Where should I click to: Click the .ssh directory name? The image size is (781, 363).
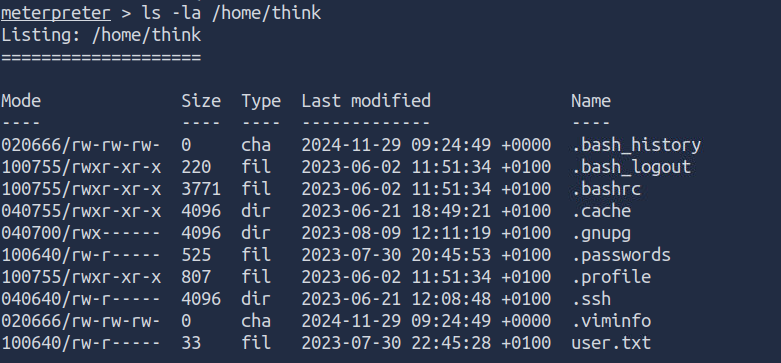click(x=591, y=299)
